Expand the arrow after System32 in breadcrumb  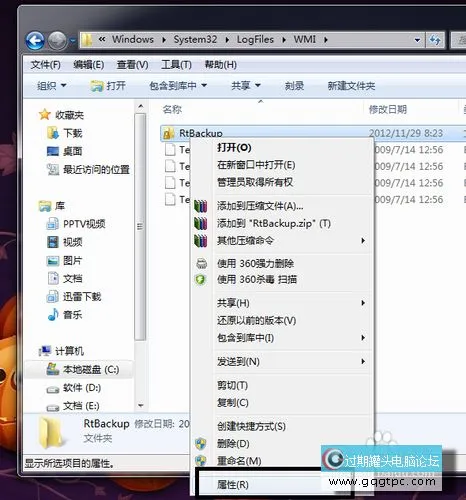point(227,40)
